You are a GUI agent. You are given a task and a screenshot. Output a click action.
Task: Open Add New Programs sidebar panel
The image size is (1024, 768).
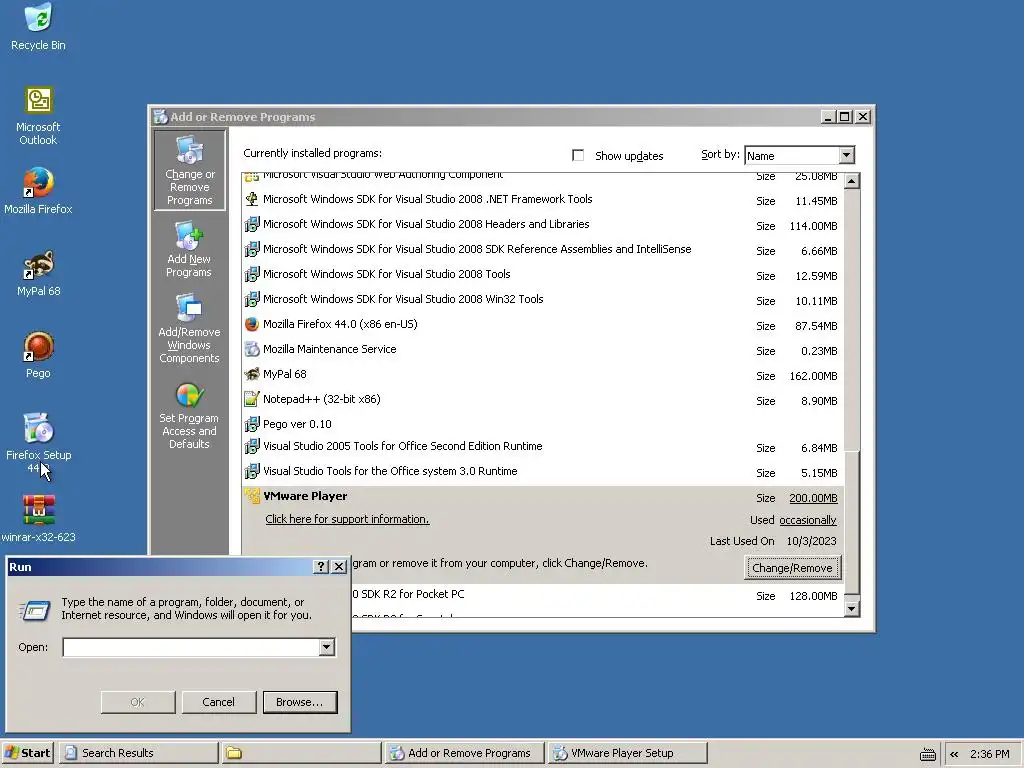(x=189, y=249)
